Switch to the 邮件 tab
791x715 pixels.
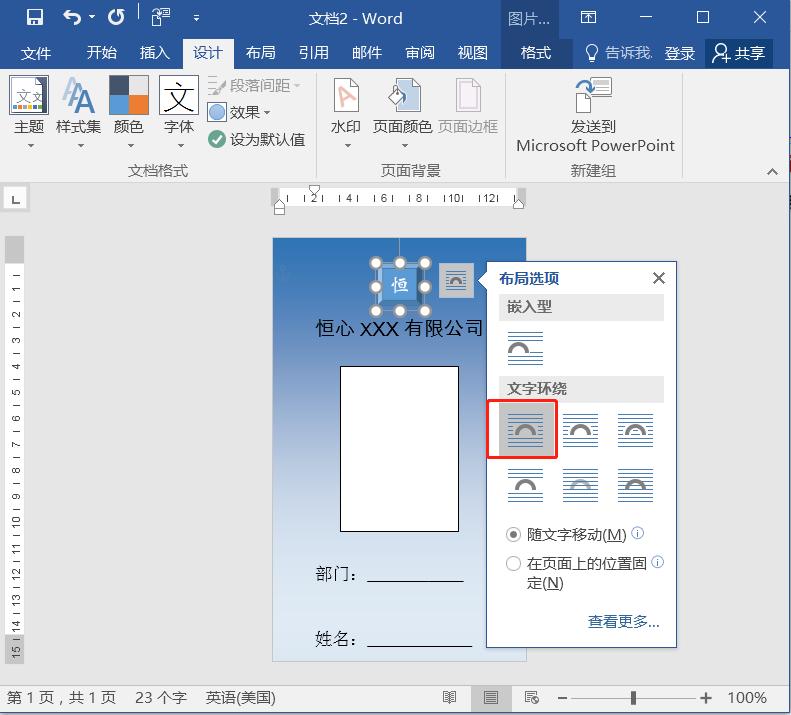(367, 52)
